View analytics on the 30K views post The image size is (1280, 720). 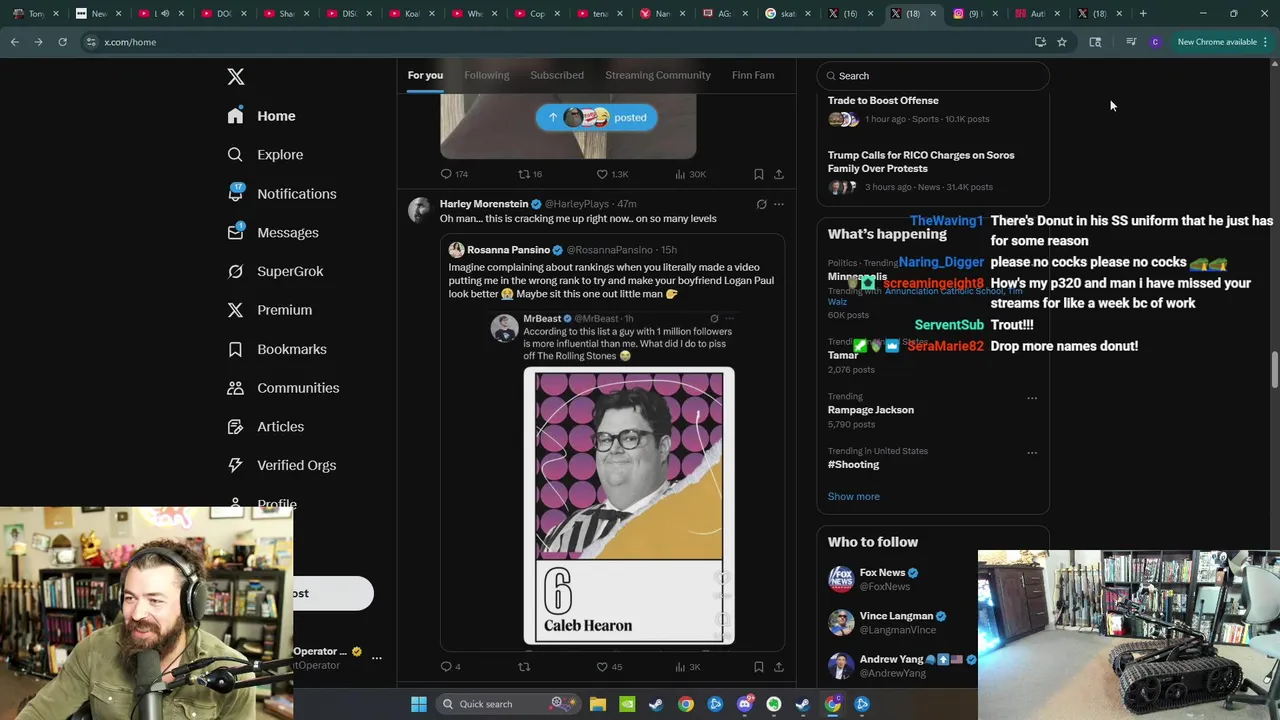[x=690, y=174]
